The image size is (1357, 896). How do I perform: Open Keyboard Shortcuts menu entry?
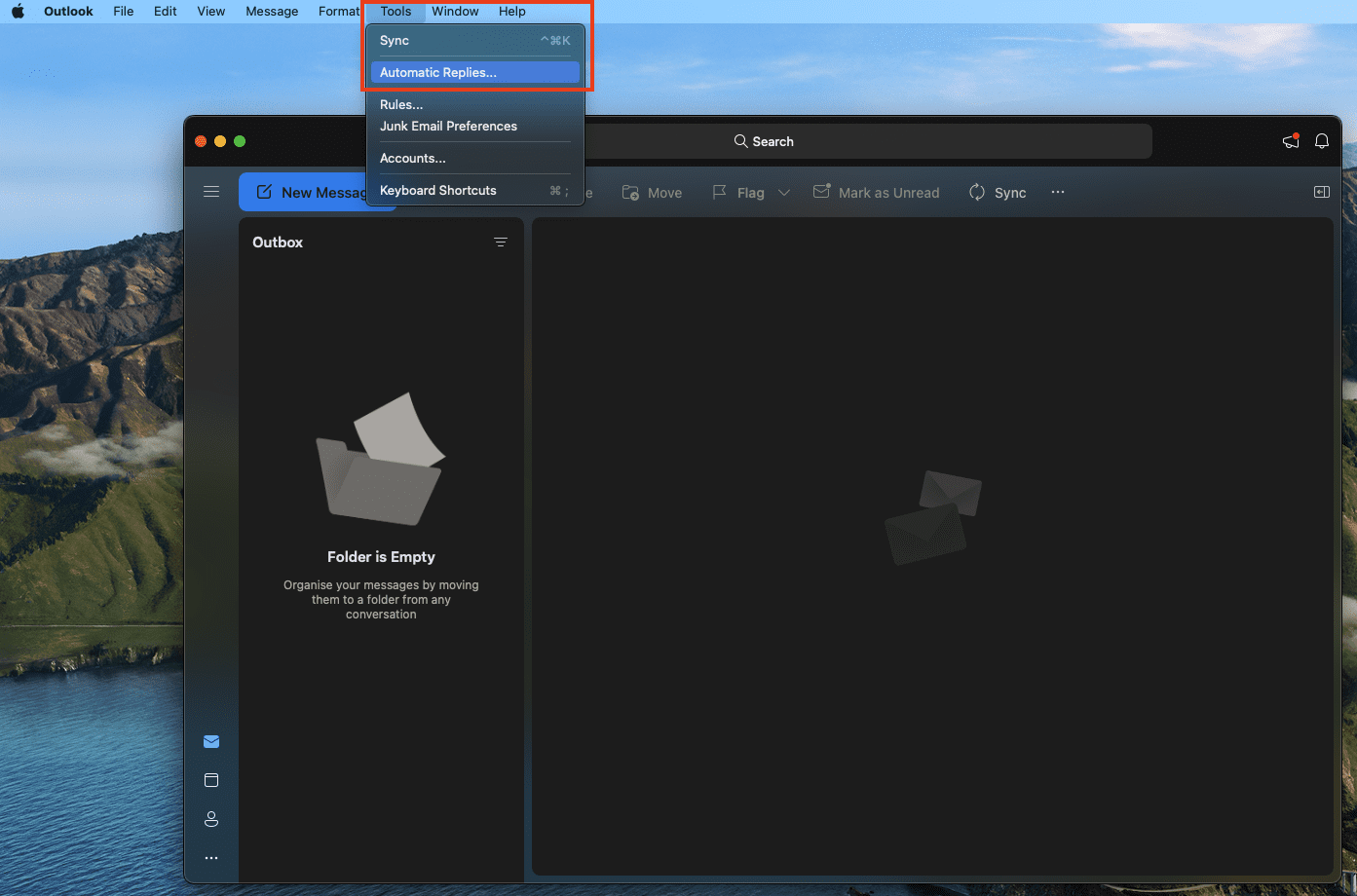click(x=475, y=190)
